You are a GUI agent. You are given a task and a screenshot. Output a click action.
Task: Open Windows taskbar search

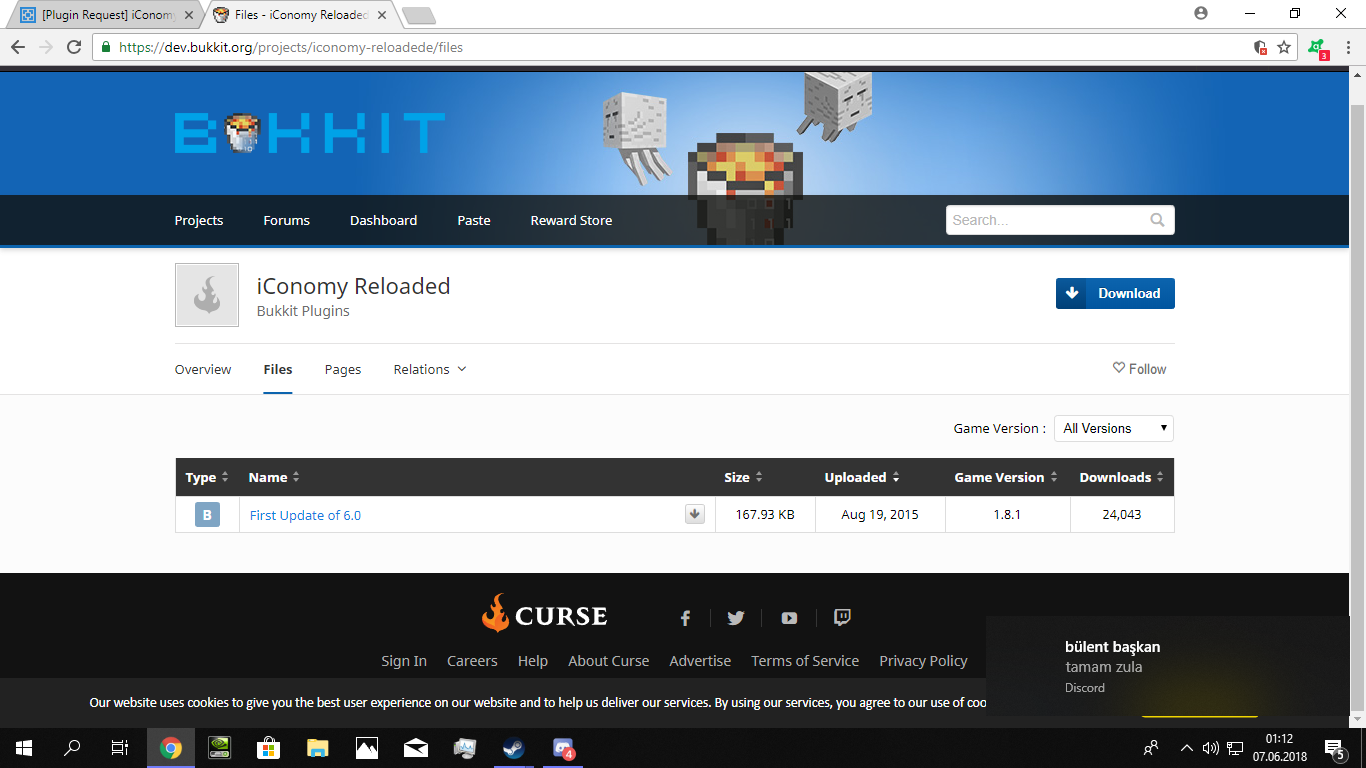72,748
